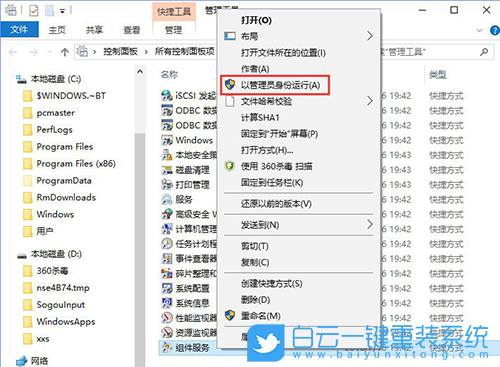The height and width of the screenshot is (367, 500).
Task: Switch to the 主页 ribbon tab
Action: pyautogui.click(x=57, y=30)
